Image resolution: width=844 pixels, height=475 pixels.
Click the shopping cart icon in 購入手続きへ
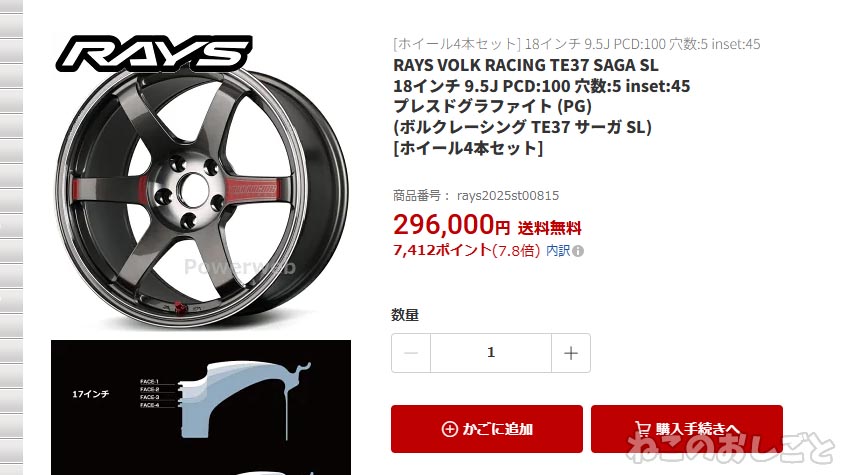643,429
